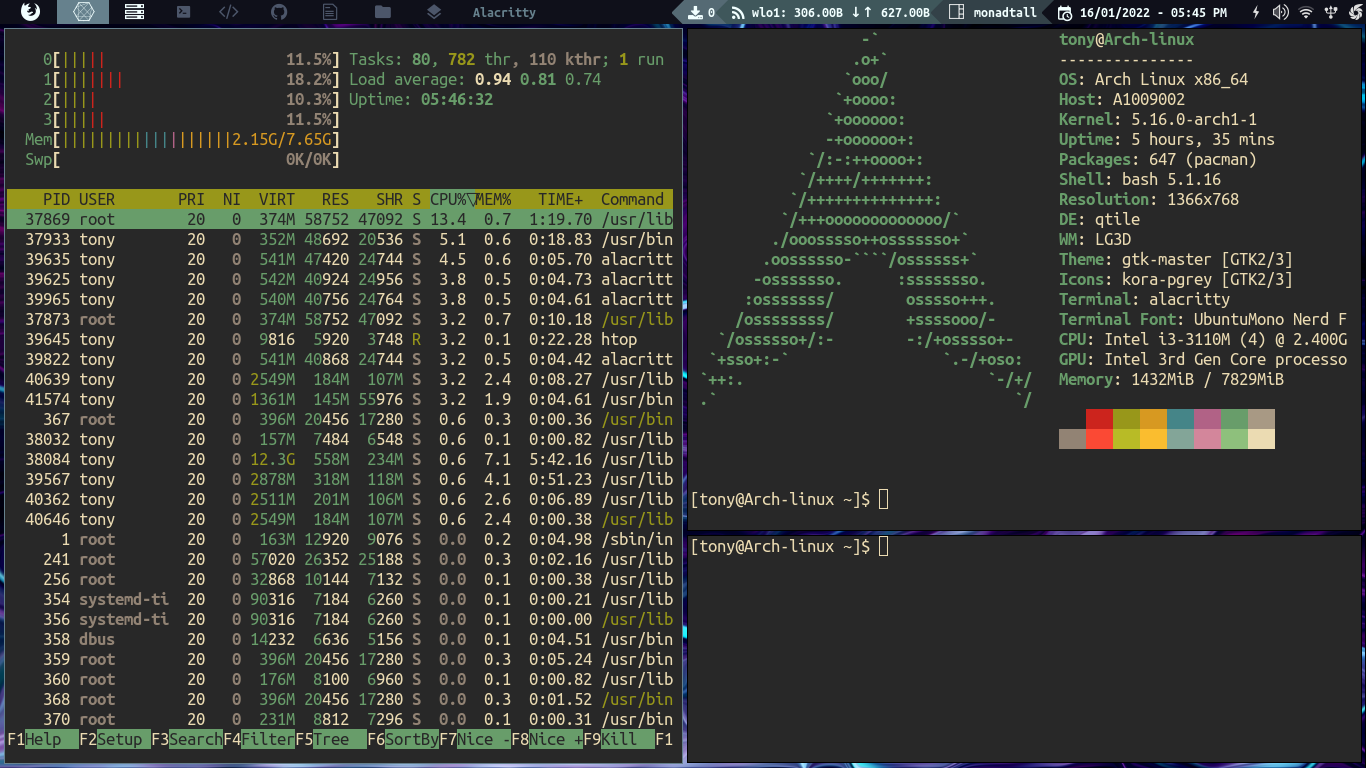Click the 'OS: Arch Linux x86_64' line
The width and height of the screenshot is (1366, 768).
(1154, 79)
